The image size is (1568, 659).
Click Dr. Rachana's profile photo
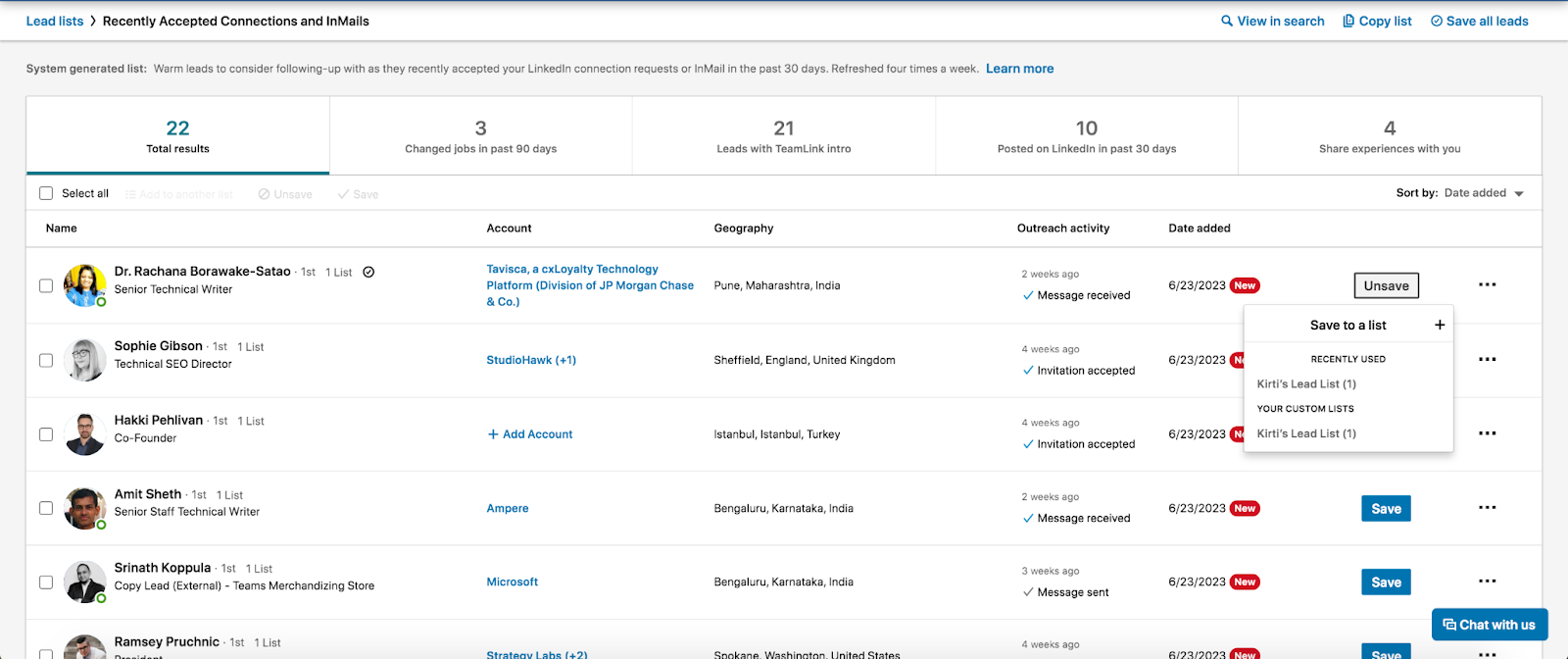click(x=84, y=285)
